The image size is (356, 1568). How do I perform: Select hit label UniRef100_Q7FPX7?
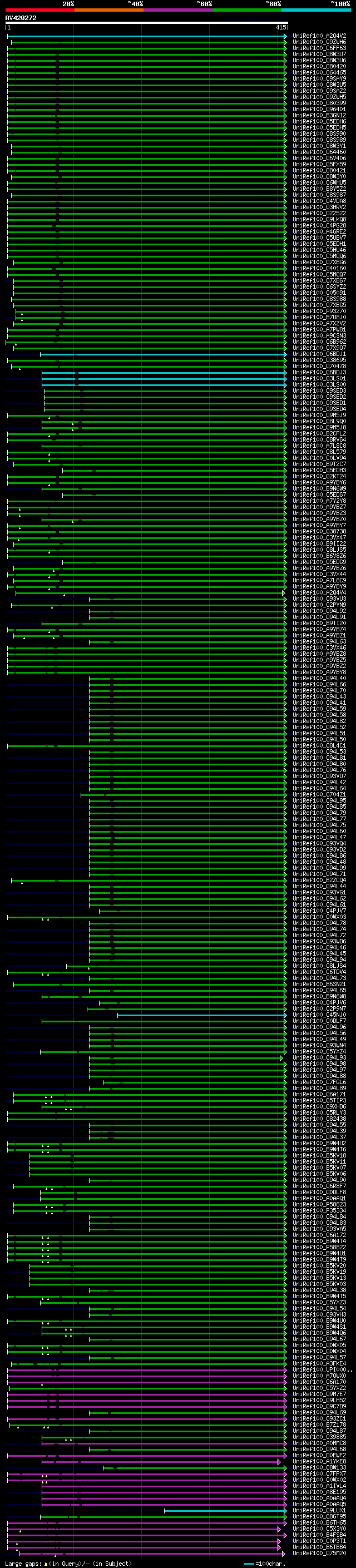(x=319, y=1473)
